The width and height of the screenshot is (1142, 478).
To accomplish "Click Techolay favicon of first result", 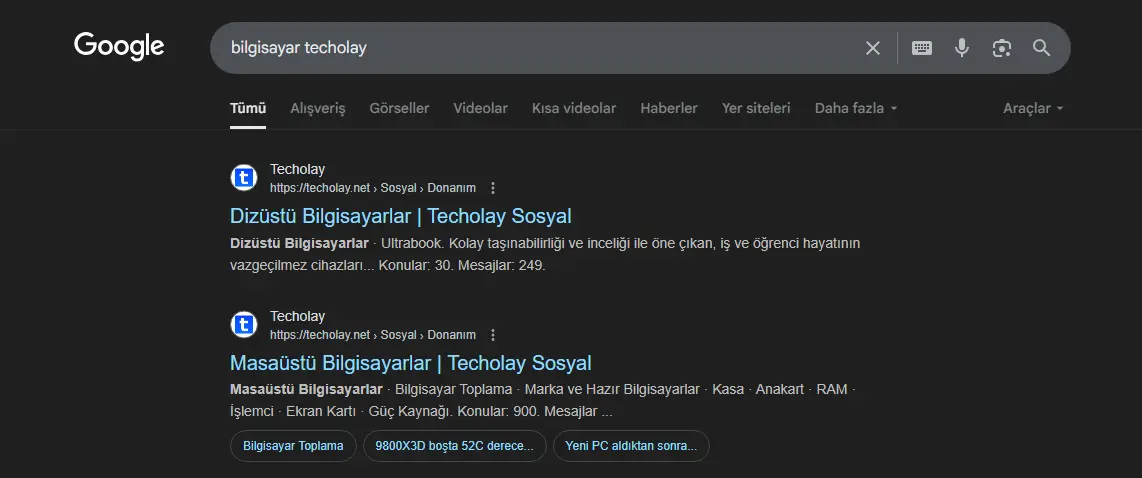I will (244, 178).
